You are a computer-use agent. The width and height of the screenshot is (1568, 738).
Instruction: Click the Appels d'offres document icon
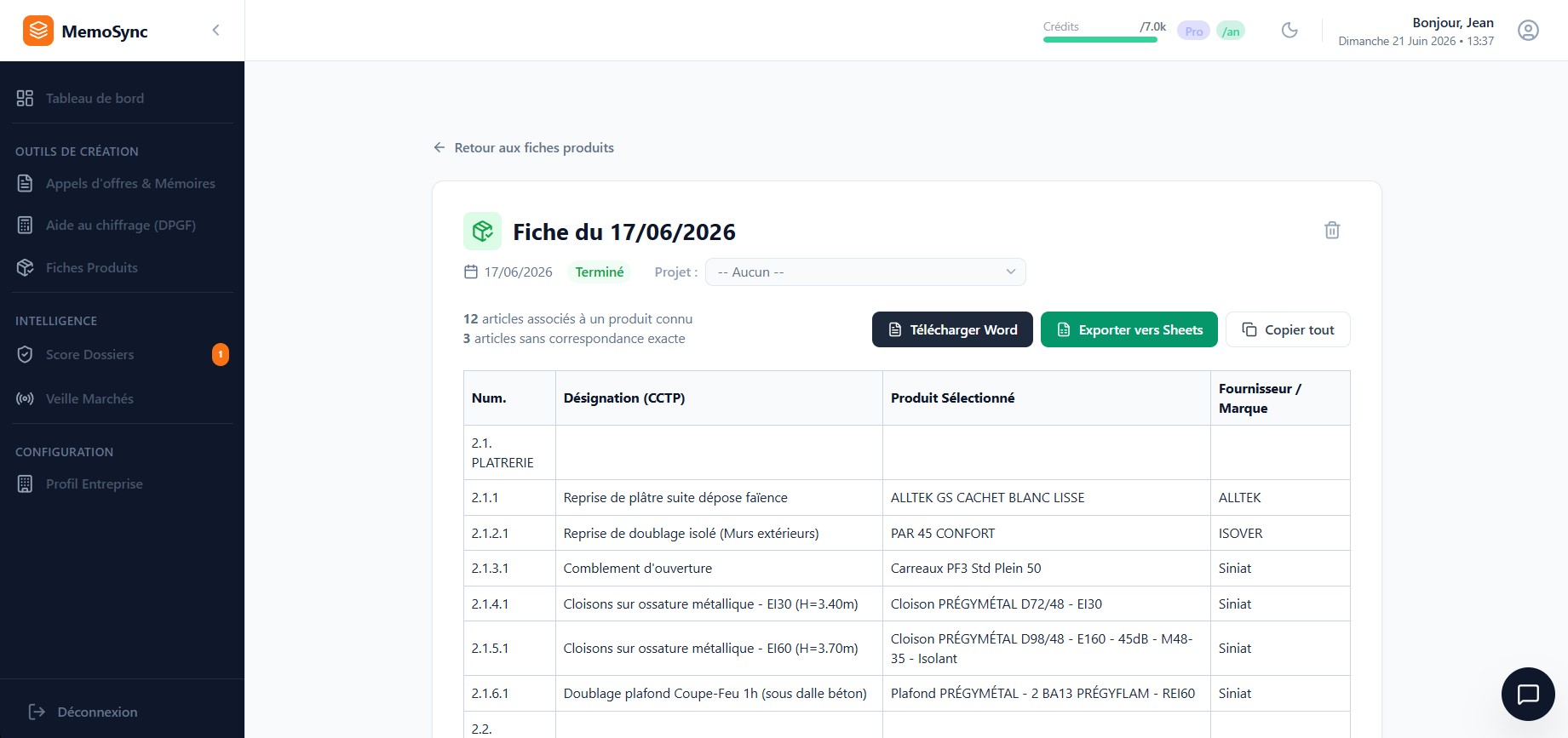[x=25, y=183]
